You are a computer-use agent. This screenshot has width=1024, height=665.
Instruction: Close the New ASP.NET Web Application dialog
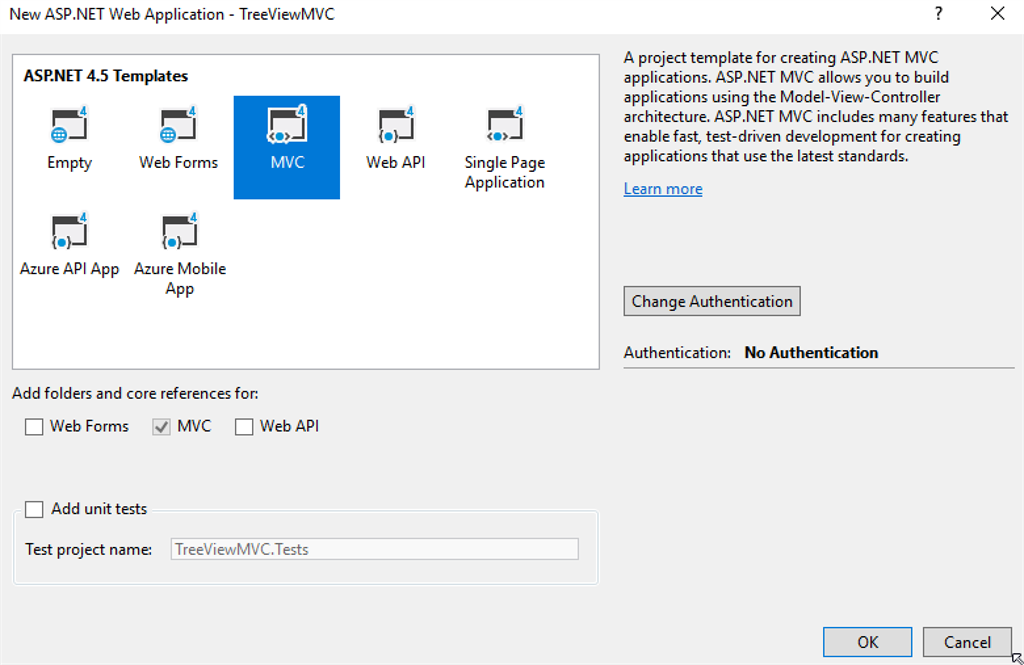(997, 14)
